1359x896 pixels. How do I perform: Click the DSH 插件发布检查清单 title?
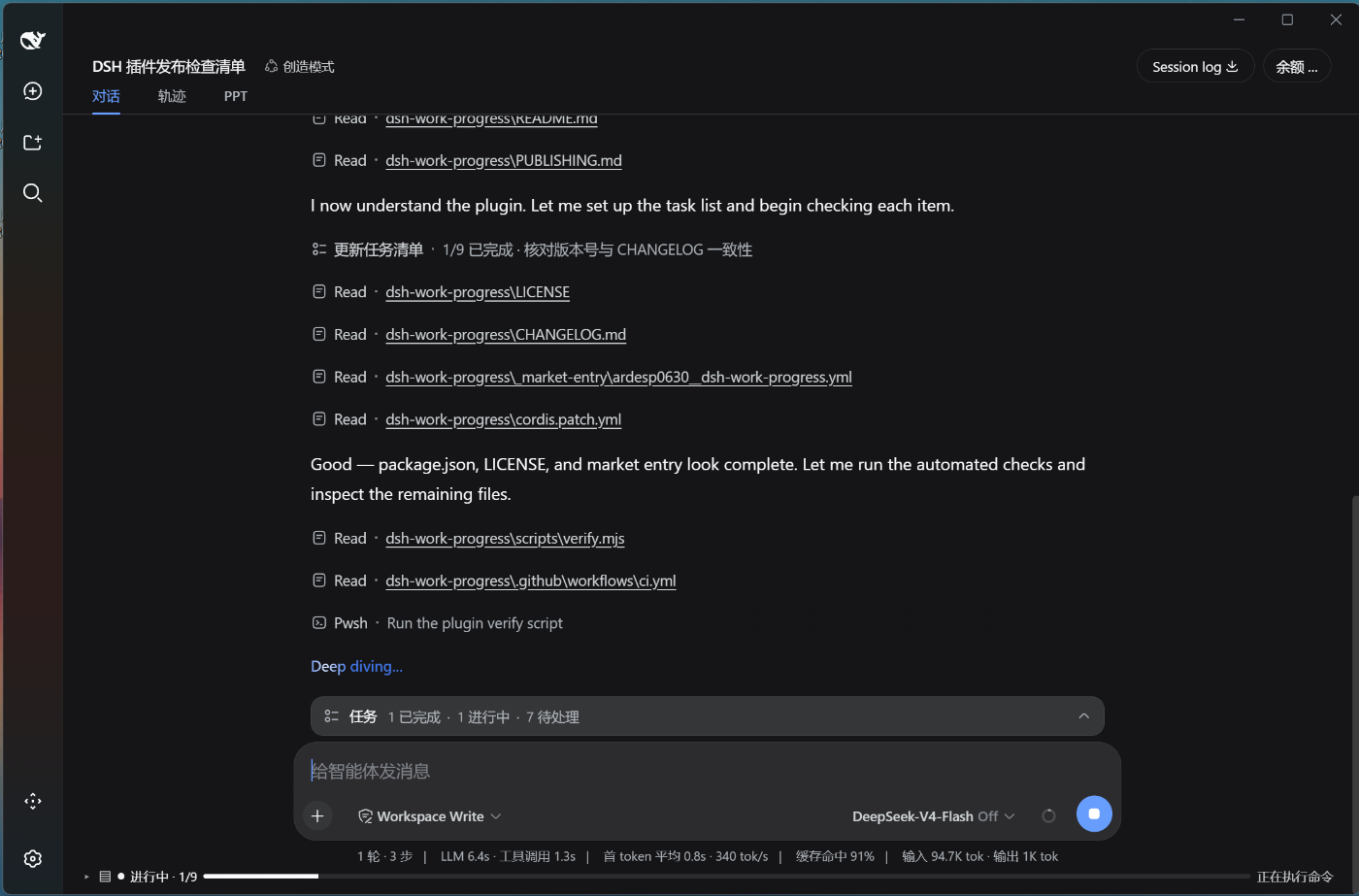point(169,66)
